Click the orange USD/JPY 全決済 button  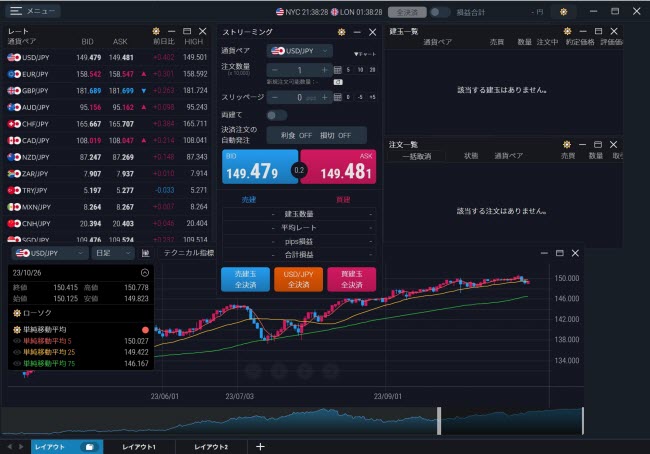point(298,279)
